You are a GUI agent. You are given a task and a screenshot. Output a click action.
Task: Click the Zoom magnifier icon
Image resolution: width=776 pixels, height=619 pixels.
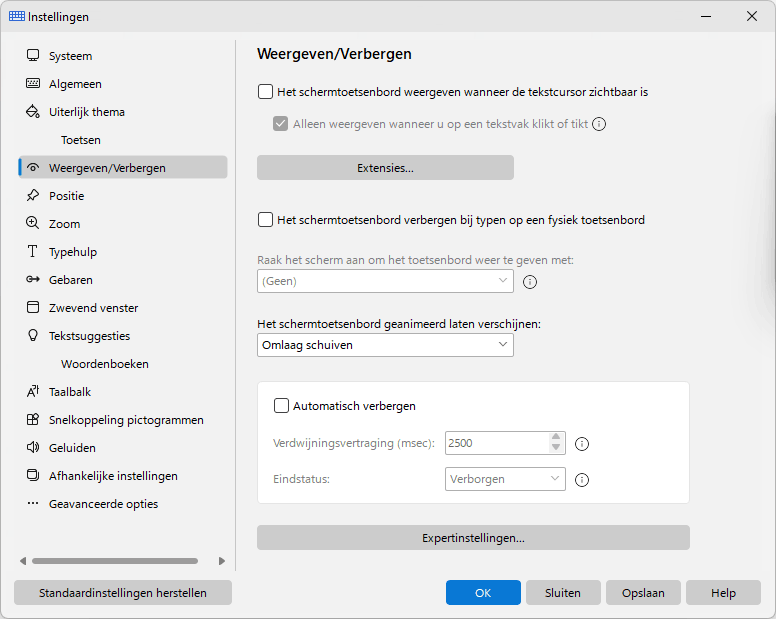pyautogui.click(x=33, y=223)
